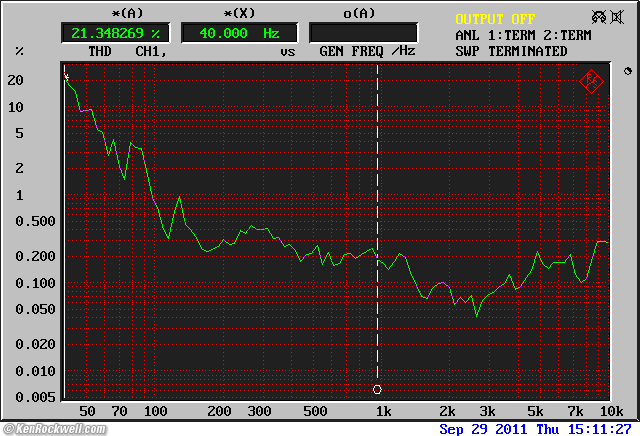This screenshot has width=640, height=436.
Task: Click the date stamp Sep 29 2011 Thu 15:11:27
Action: 536,429
